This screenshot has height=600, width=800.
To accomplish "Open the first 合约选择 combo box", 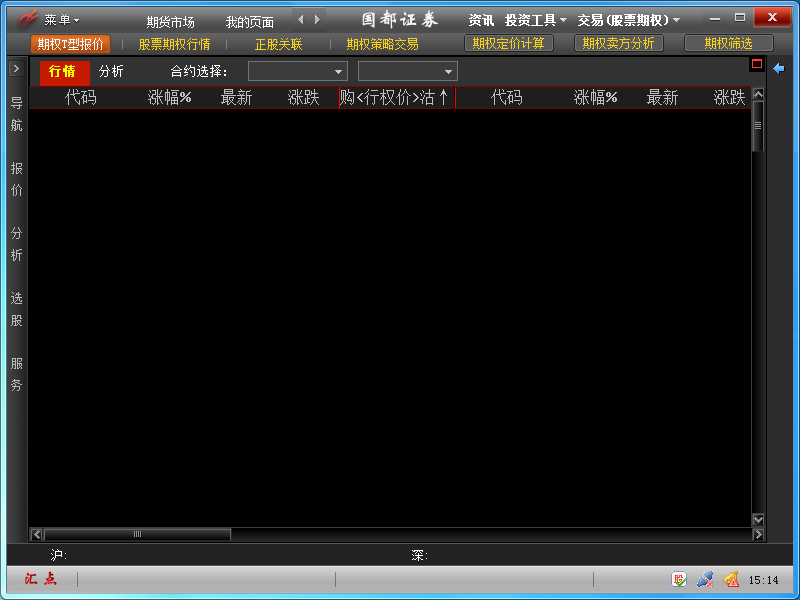I will tap(297, 71).
